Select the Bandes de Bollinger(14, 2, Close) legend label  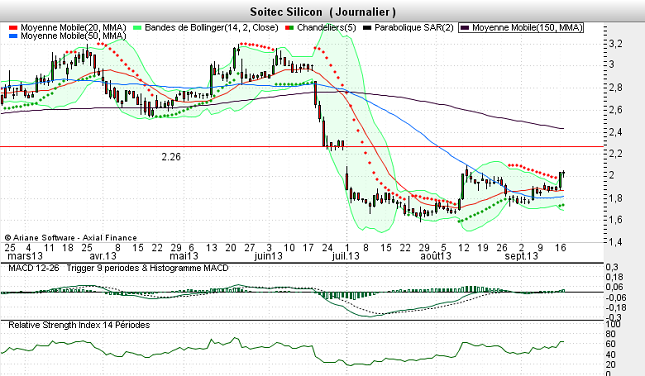(x=211, y=28)
